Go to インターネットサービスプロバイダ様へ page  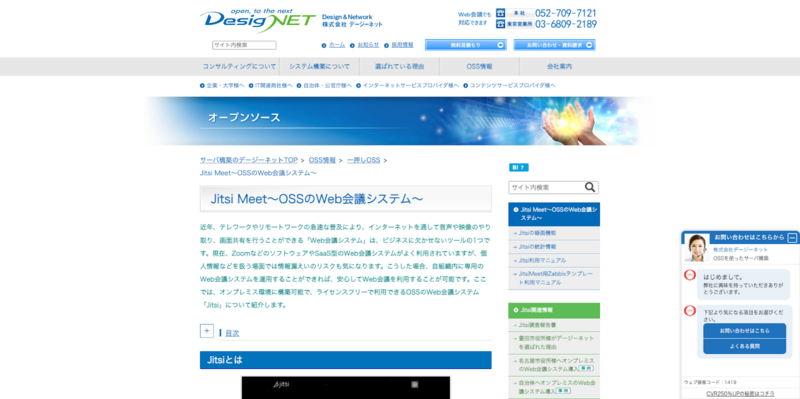[x=411, y=86]
